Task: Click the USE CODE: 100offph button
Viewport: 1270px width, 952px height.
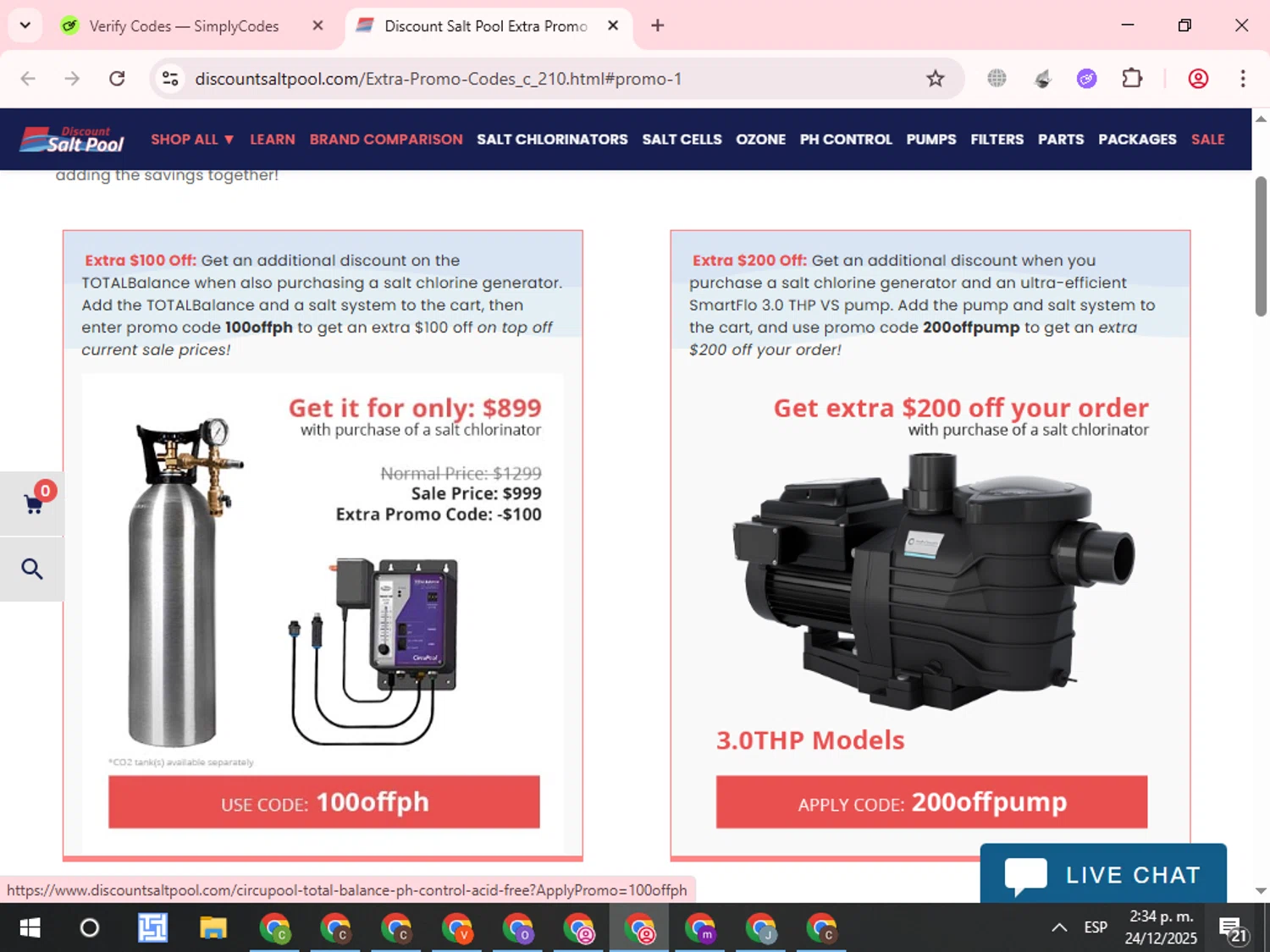Action: coord(324,801)
